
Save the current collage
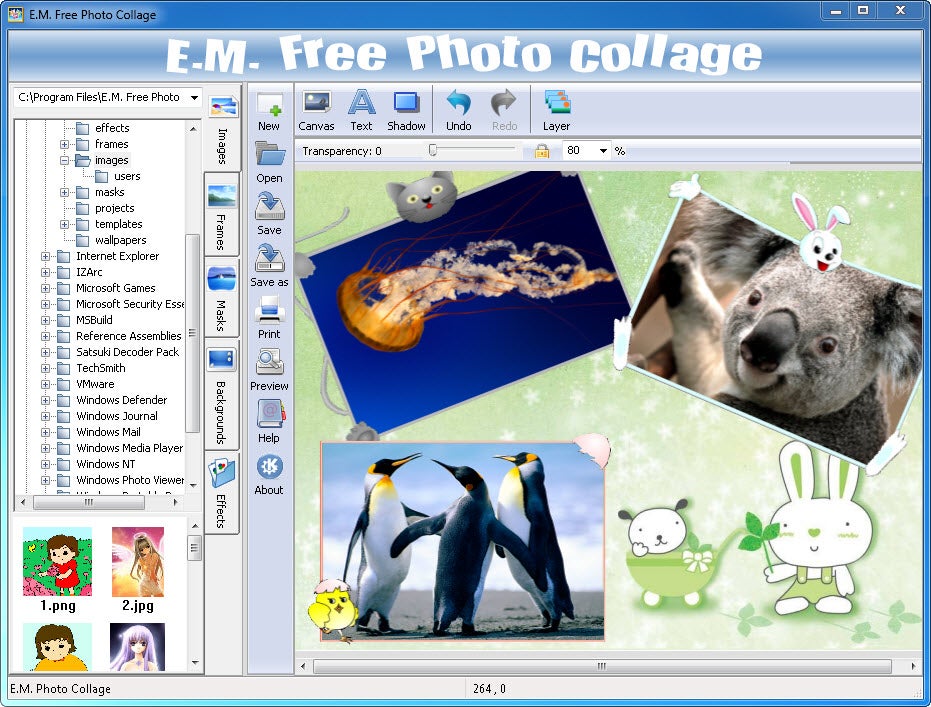(x=269, y=214)
